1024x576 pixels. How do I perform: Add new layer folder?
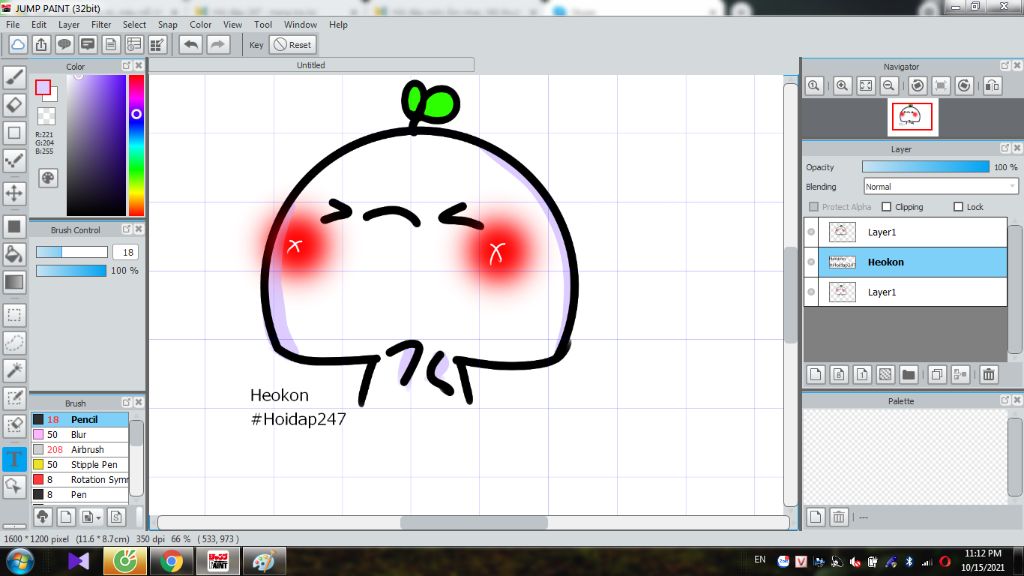coord(908,374)
